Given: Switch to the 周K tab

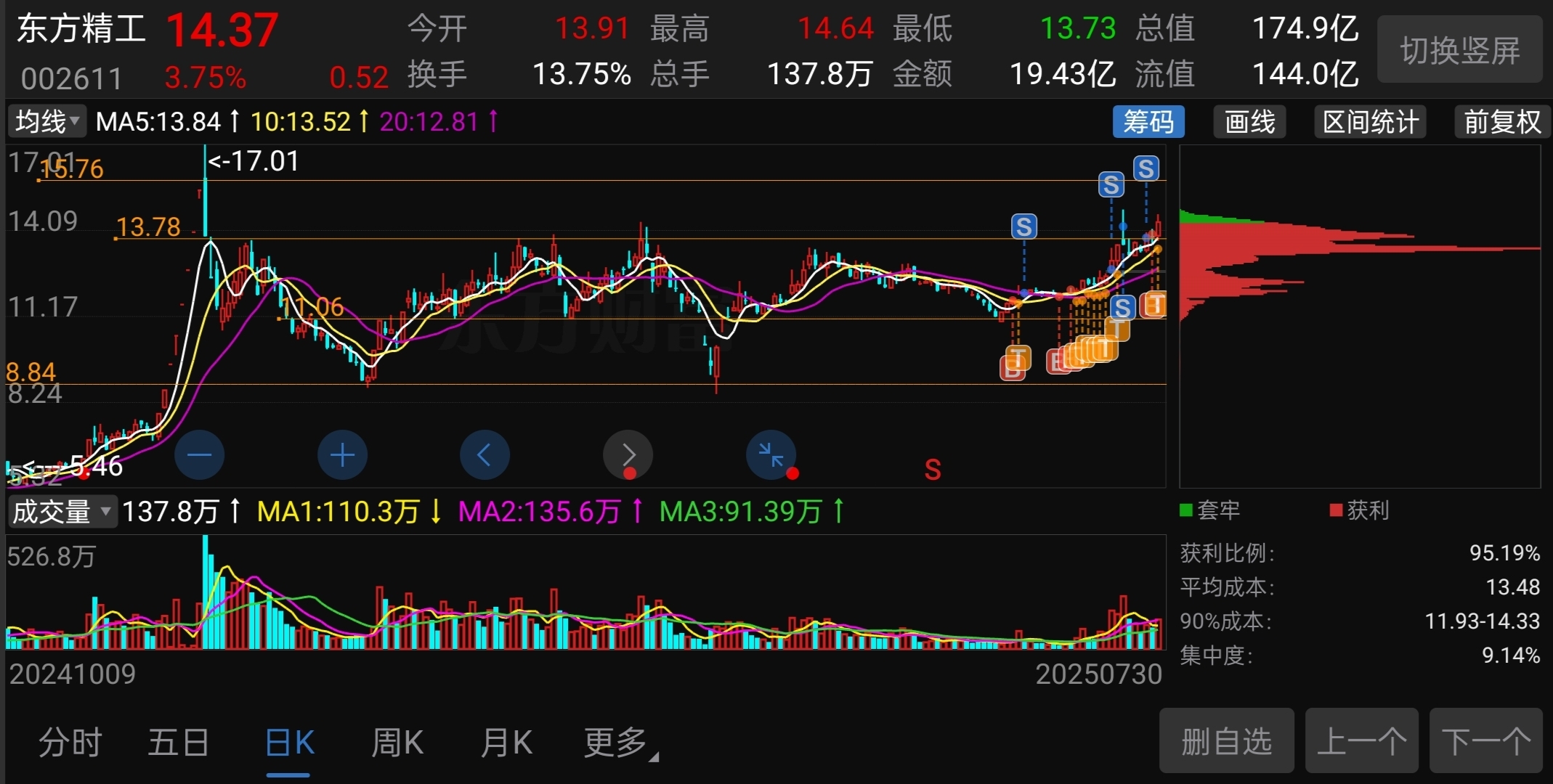Looking at the screenshot, I should [x=397, y=743].
